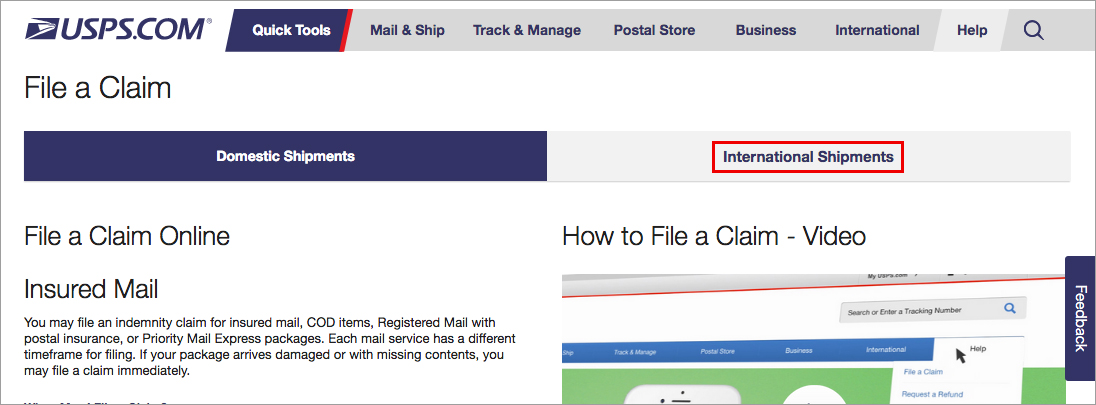Click the blue magnifier inside the video's tracking search box
The height and width of the screenshot is (405, 1096).
point(1010,309)
